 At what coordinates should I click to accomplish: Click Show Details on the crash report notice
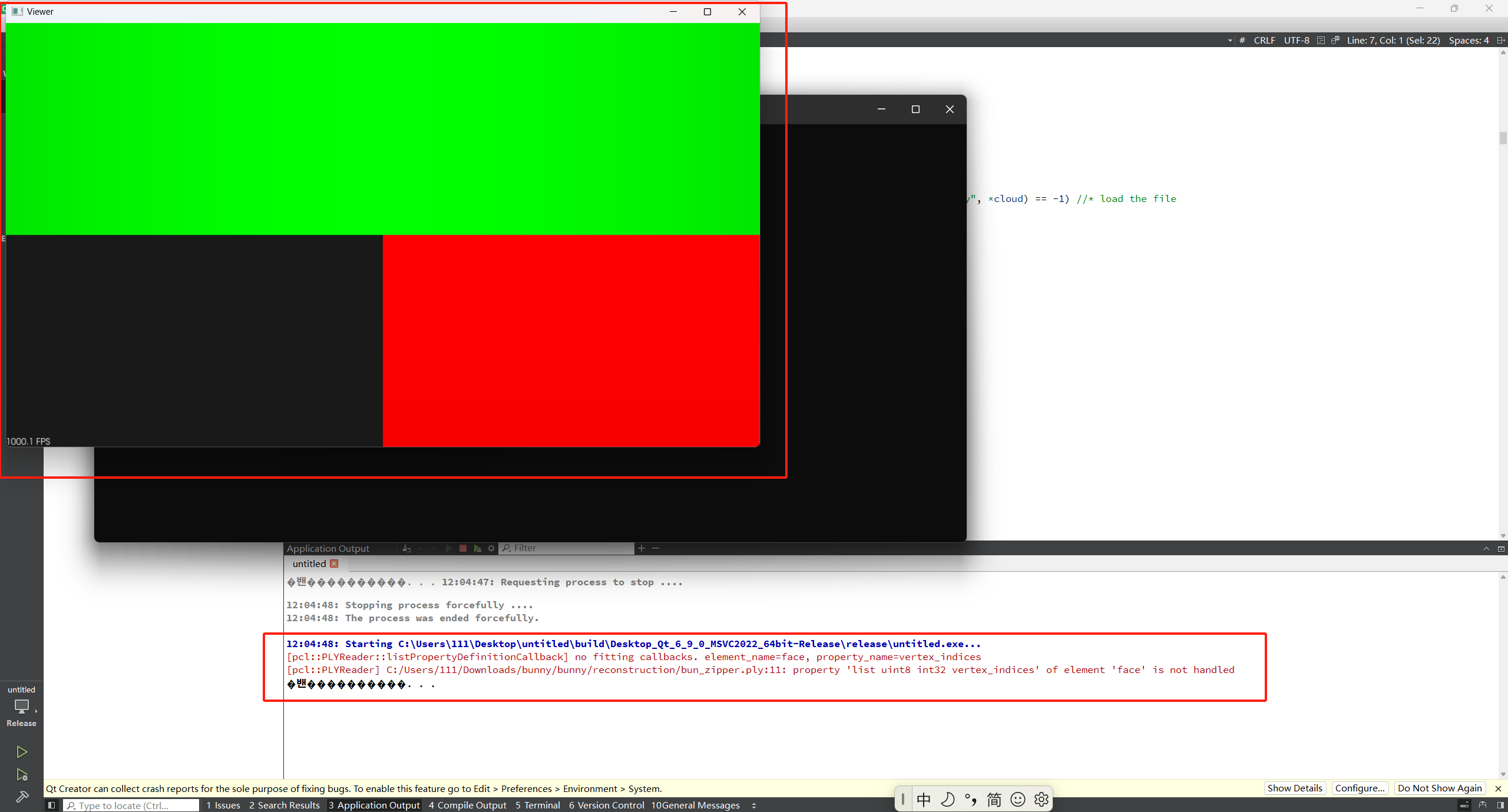[x=1295, y=788]
